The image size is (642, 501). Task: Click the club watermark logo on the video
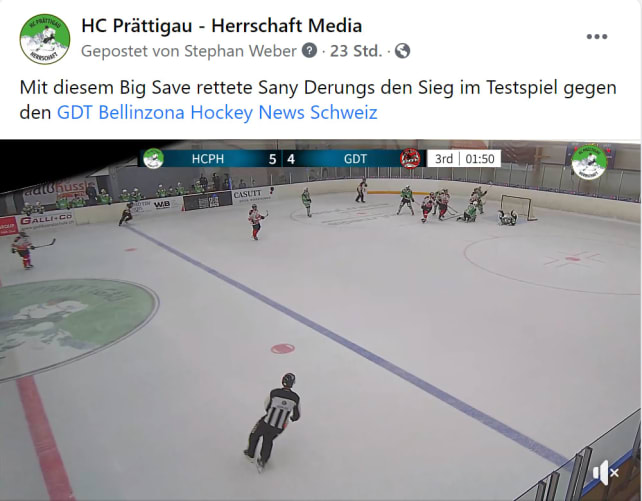pyautogui.click(x=589, y=162)
